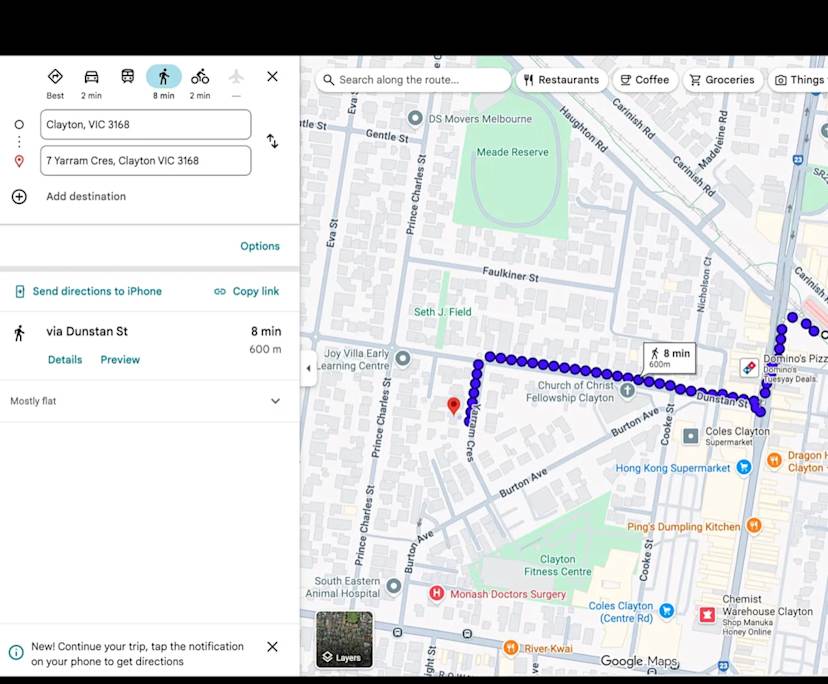Image resolution: width=828 pixels, height=684 pixels.
Task: Open the Layers map thumbnail
Action: coord(344,640)
